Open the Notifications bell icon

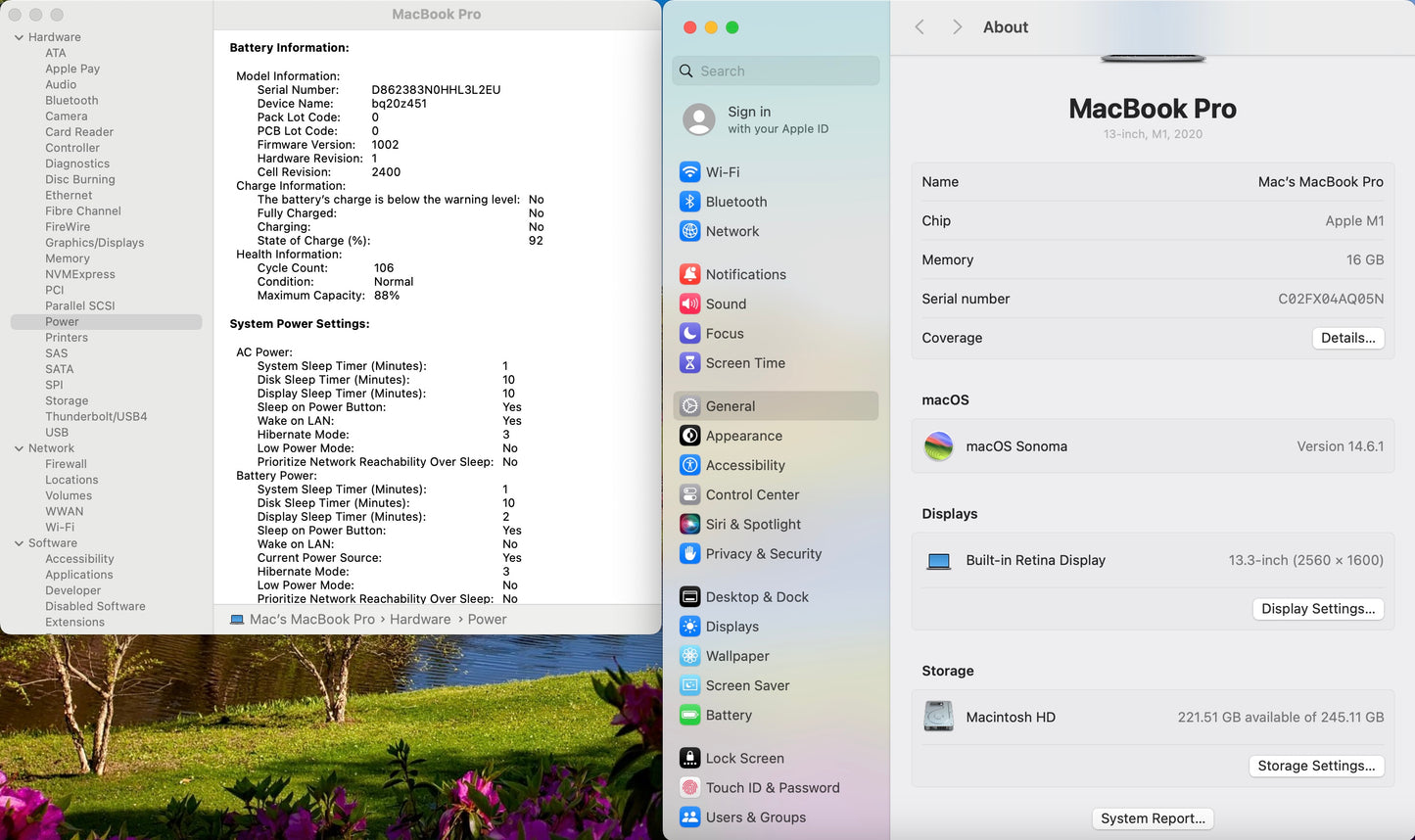tap(690, 275)
